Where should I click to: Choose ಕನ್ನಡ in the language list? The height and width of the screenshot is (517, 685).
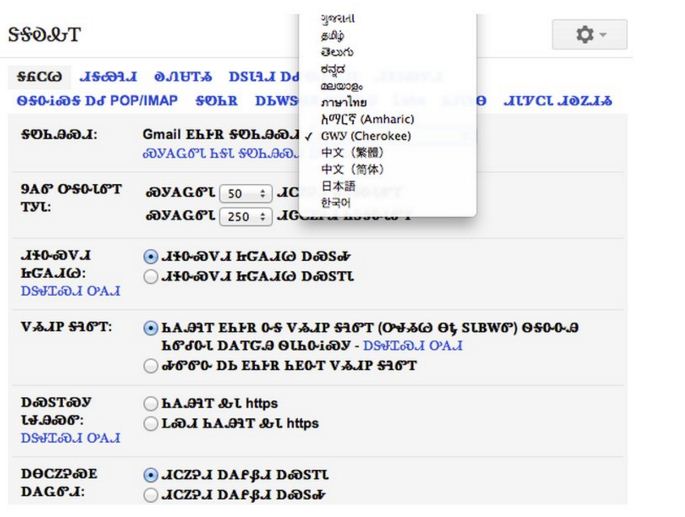point(333,69)
